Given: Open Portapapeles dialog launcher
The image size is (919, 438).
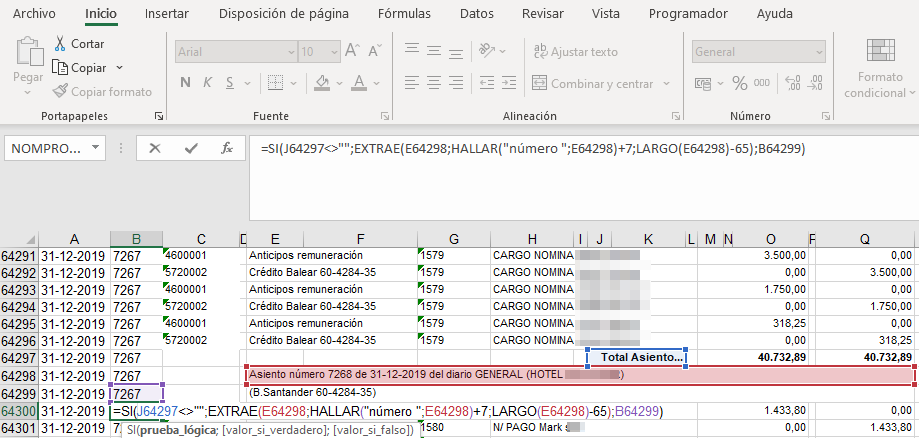Looking at the screenshot, I should (x=159, y=117).
